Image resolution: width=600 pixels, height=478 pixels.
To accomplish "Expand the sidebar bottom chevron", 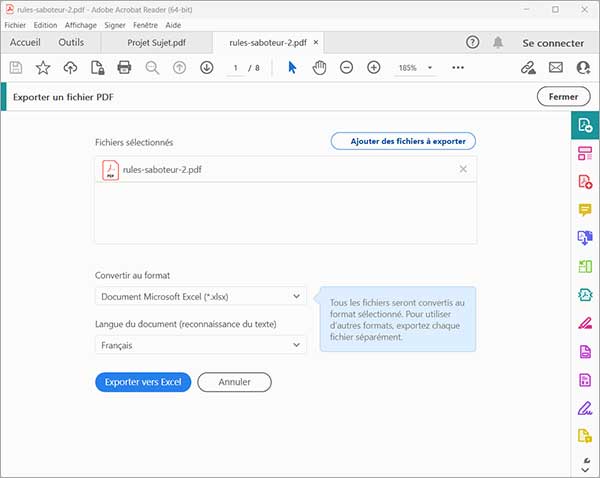I will (585, 470).
